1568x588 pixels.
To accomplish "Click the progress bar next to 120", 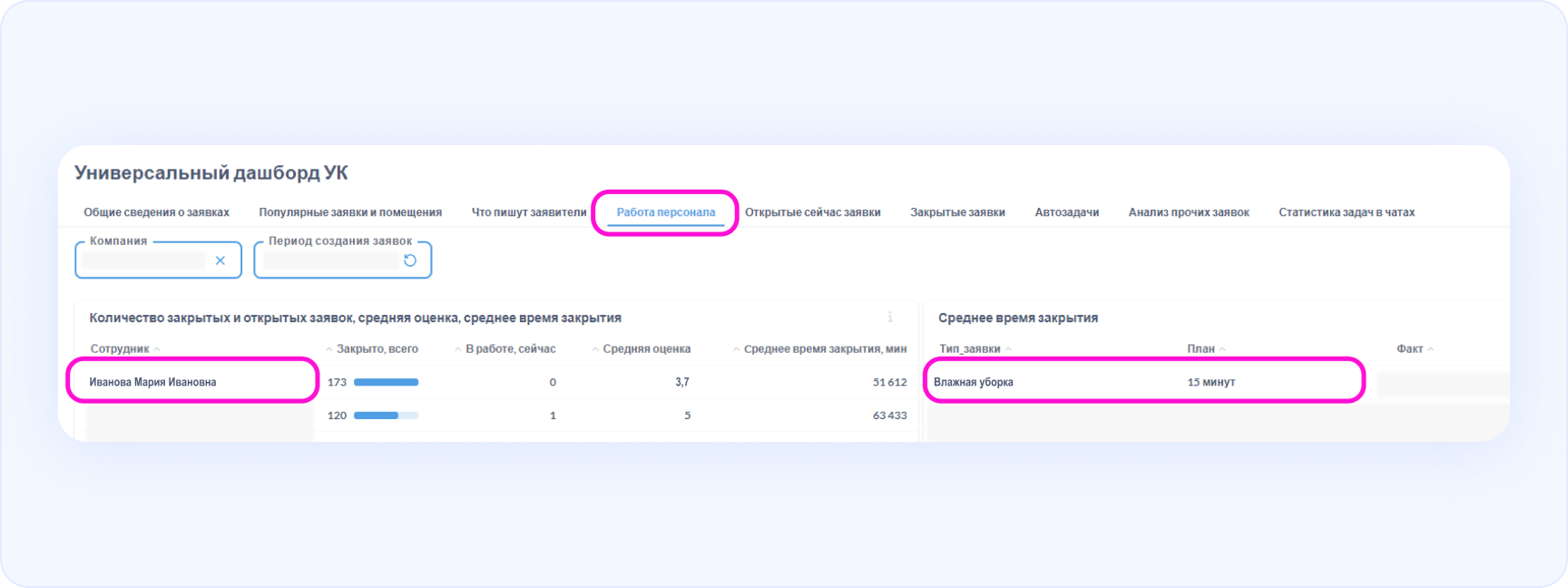I will 386,416.
